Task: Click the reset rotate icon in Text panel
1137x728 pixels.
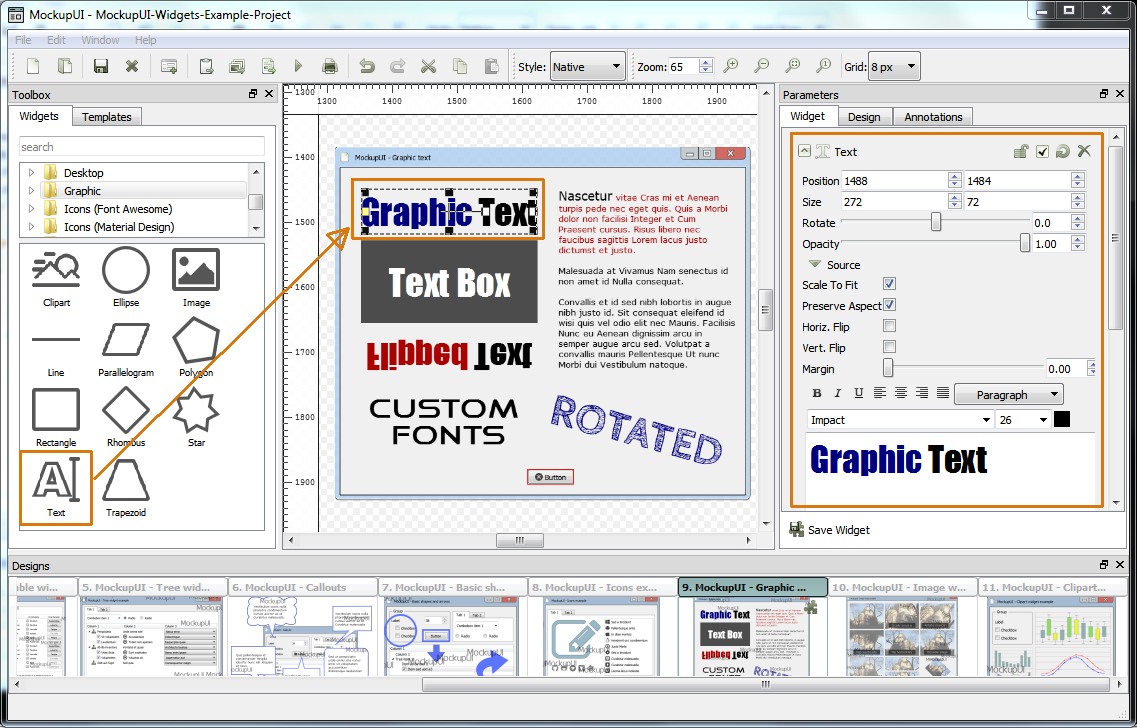Action: [x=1062, y=152]
